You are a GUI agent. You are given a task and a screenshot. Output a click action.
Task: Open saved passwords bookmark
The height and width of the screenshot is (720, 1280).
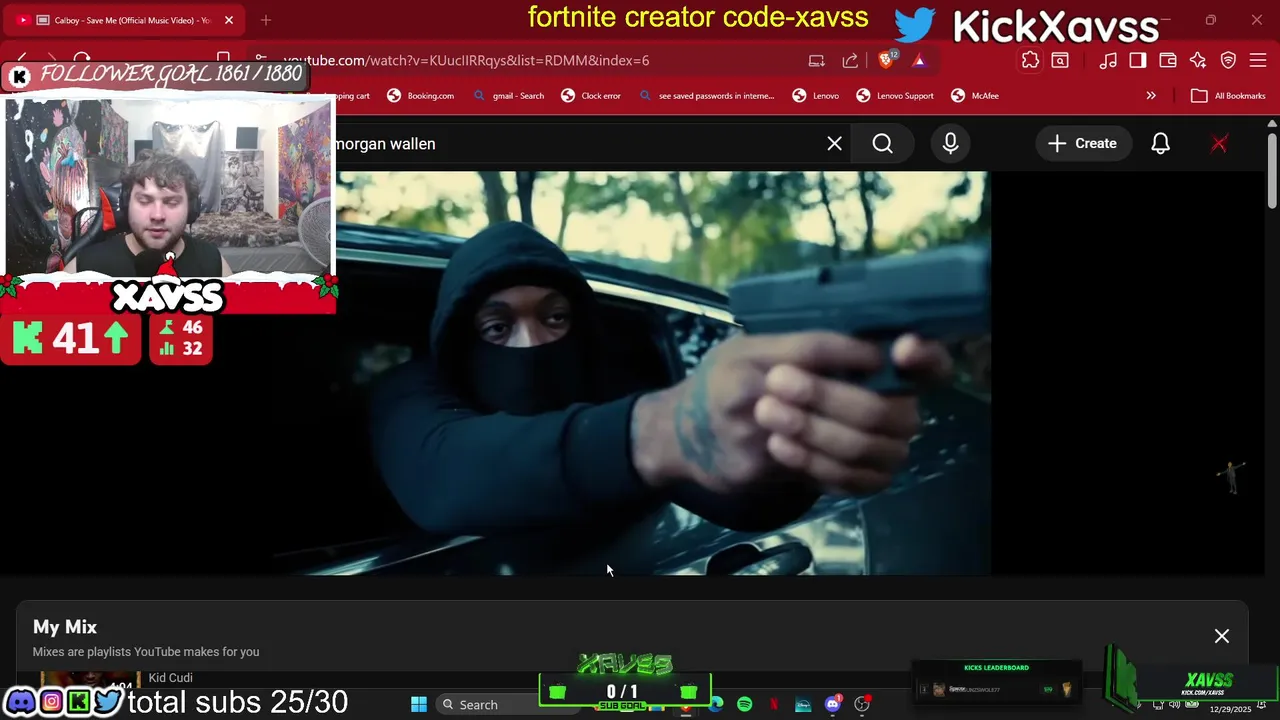tap(707, 96)
